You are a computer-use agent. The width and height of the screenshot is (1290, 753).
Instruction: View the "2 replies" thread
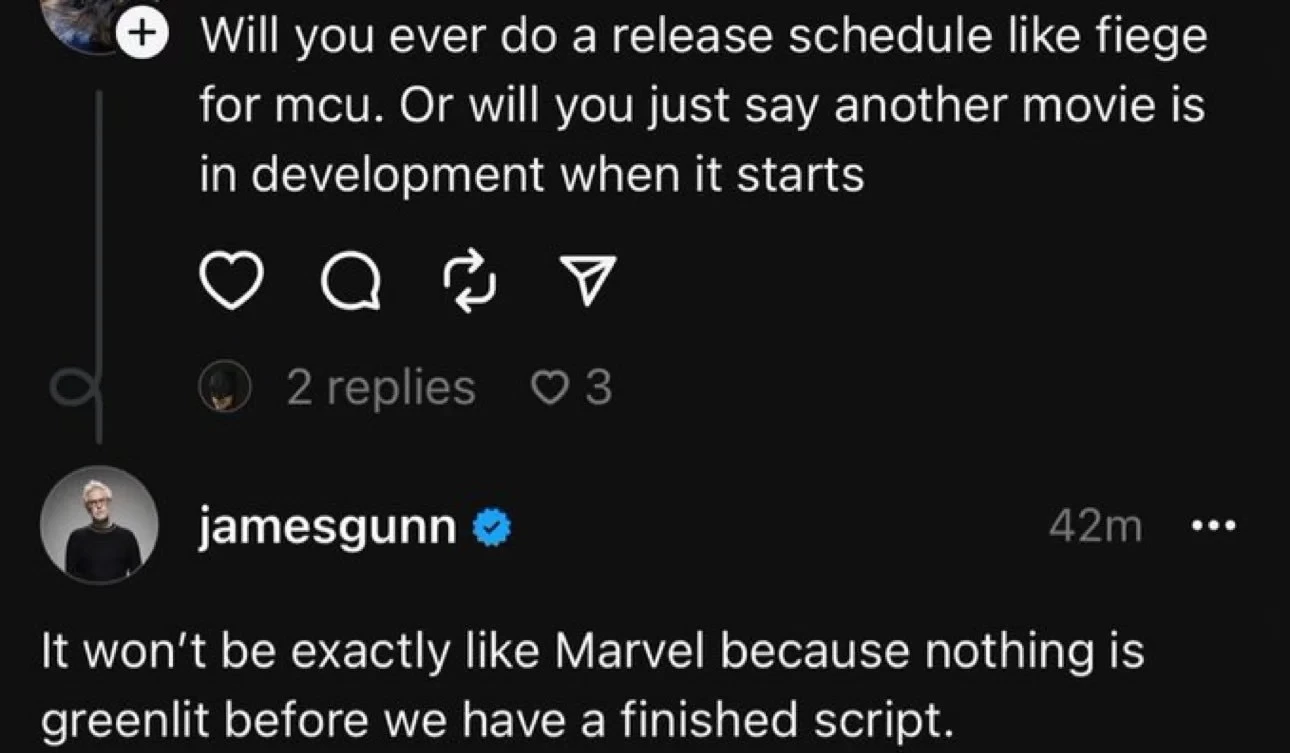(x=381, y=388)
